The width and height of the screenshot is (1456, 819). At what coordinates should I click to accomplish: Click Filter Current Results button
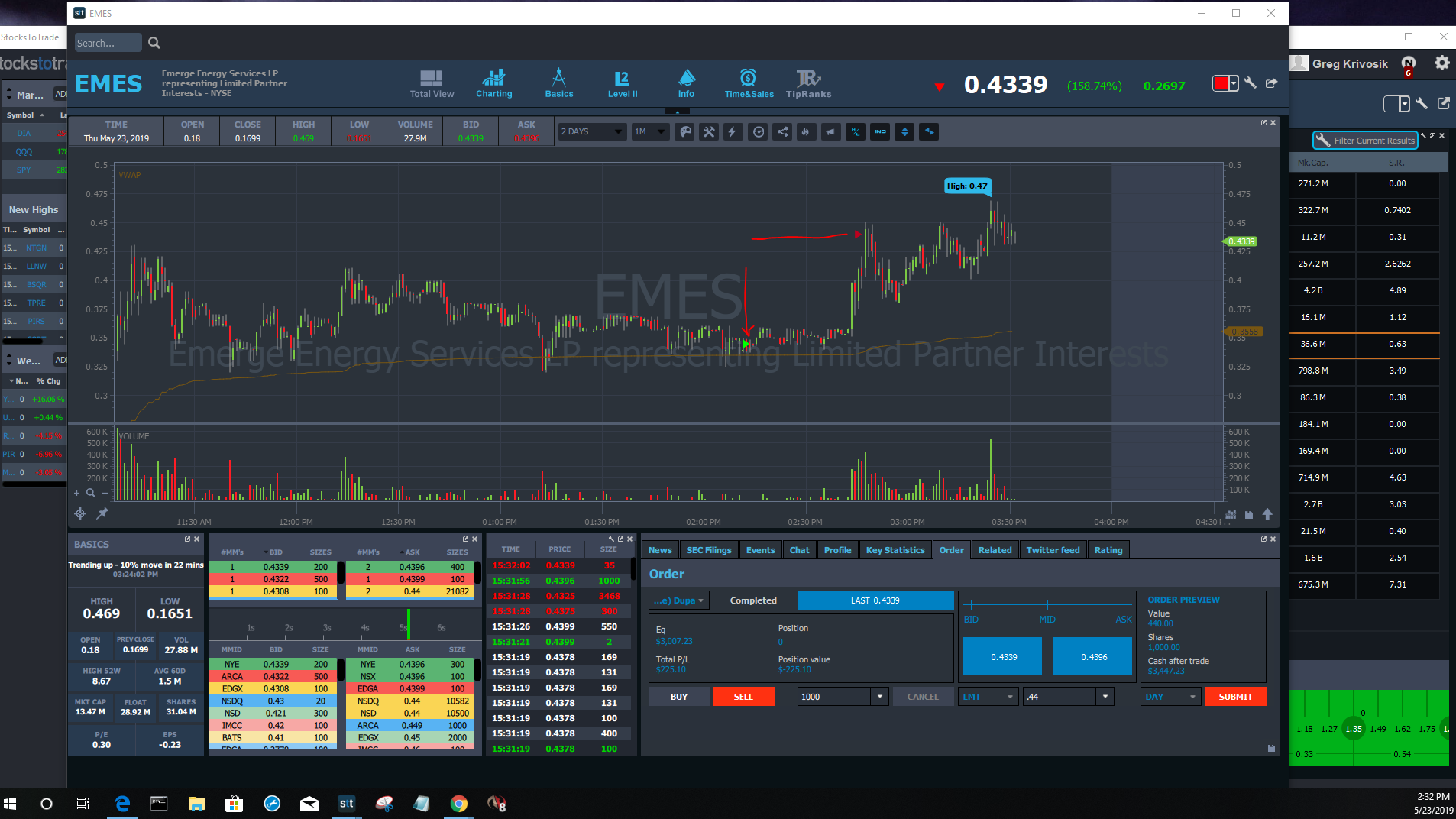click(1365, 141)
